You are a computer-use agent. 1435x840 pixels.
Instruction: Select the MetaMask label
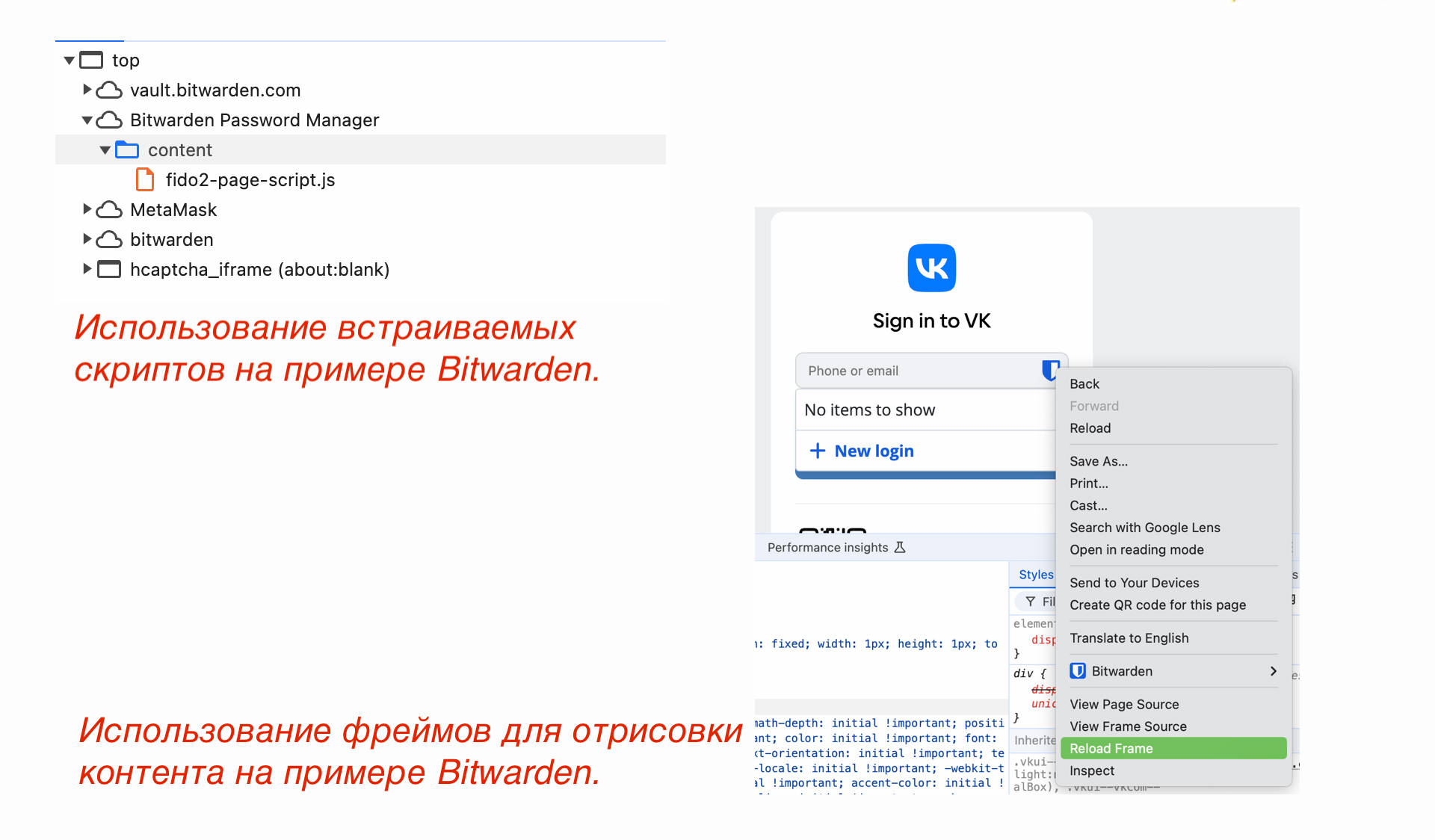coord(173,210)
